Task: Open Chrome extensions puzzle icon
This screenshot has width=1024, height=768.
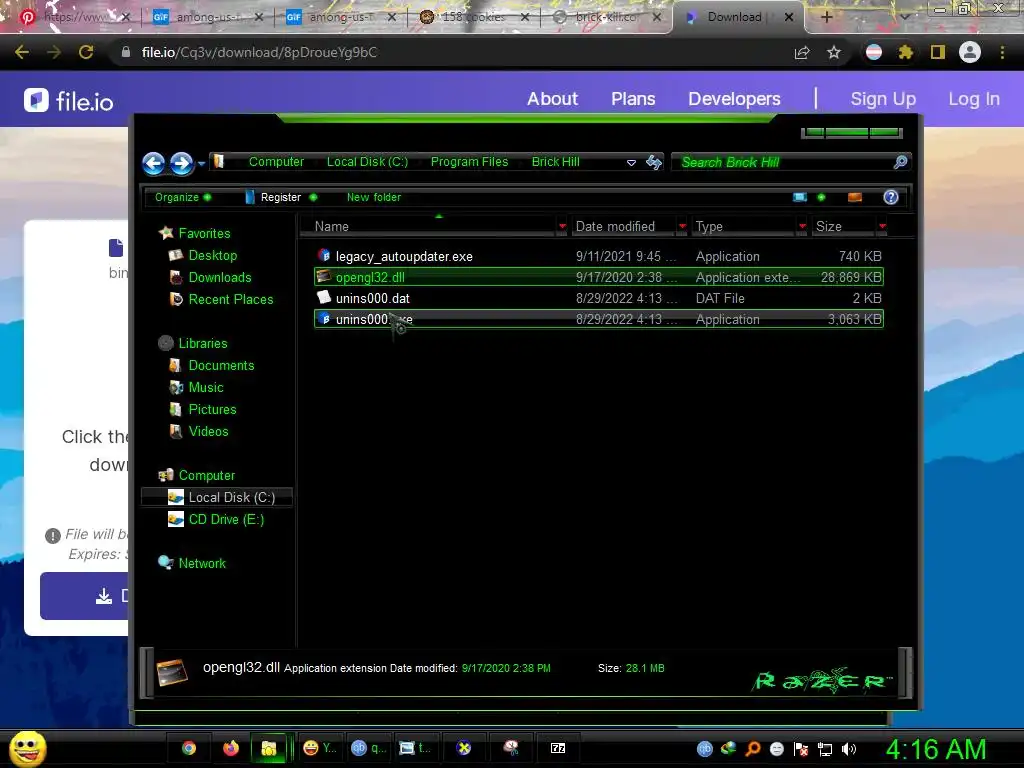Action: click(x=905, y=52)
